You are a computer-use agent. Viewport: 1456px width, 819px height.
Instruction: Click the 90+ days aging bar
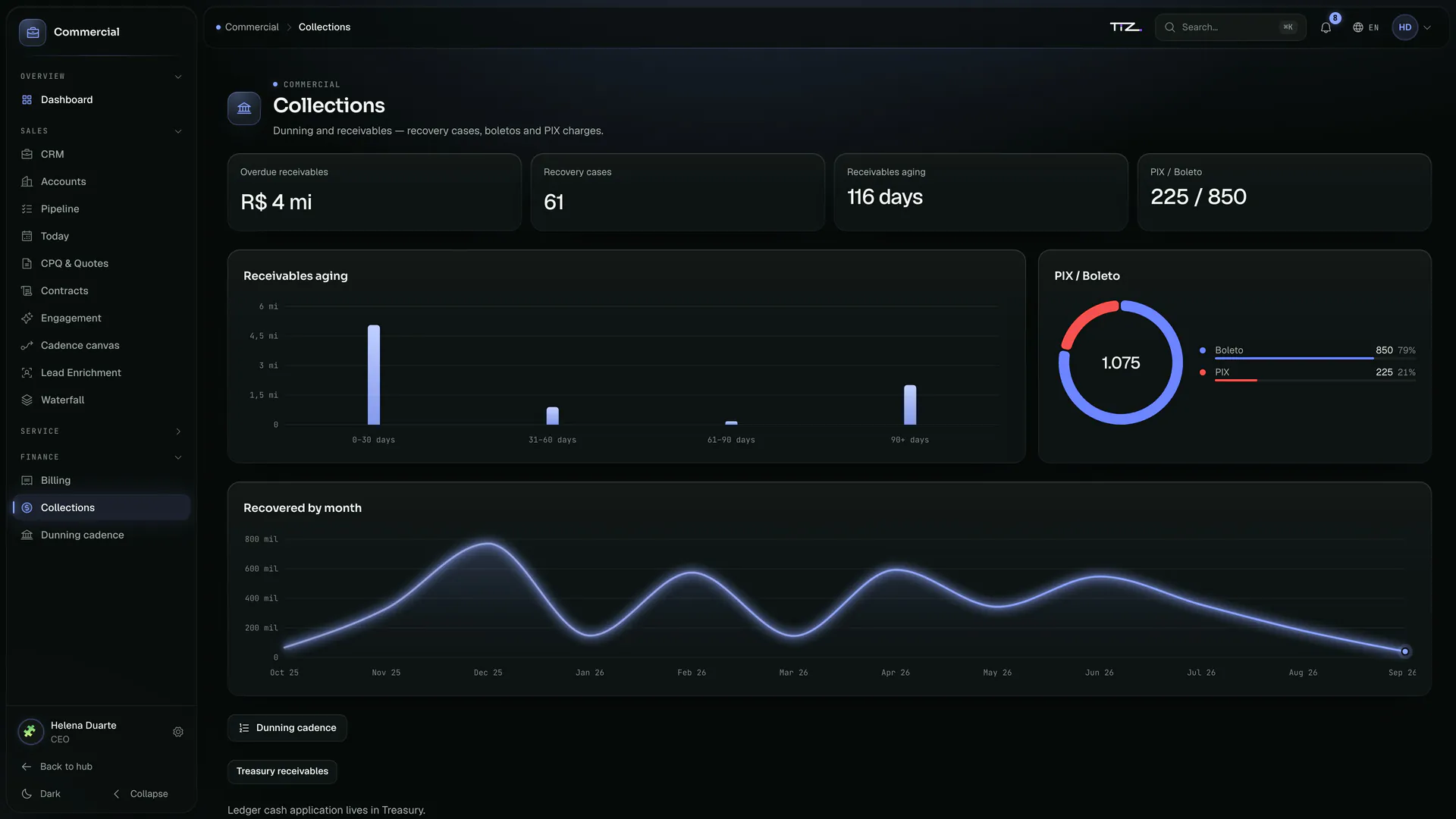(910, 405)
